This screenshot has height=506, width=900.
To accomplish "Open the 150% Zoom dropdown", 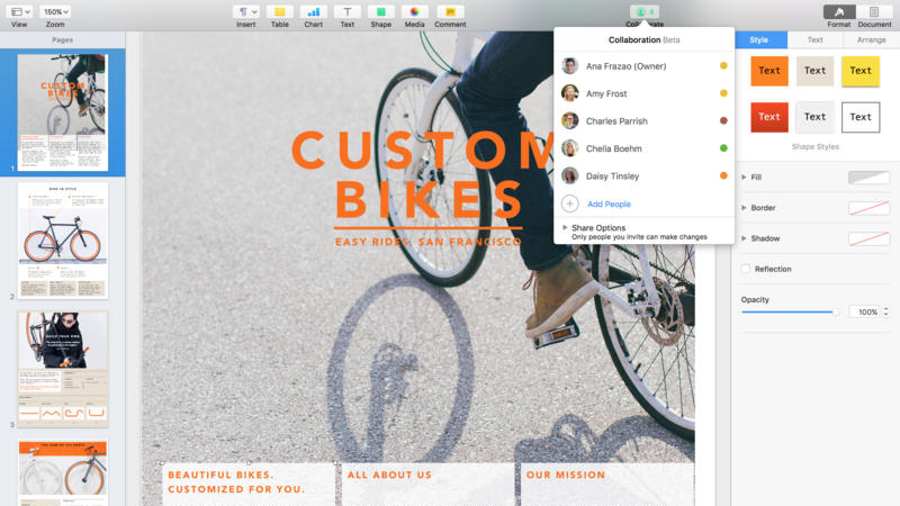I will (x=56, y=11).
